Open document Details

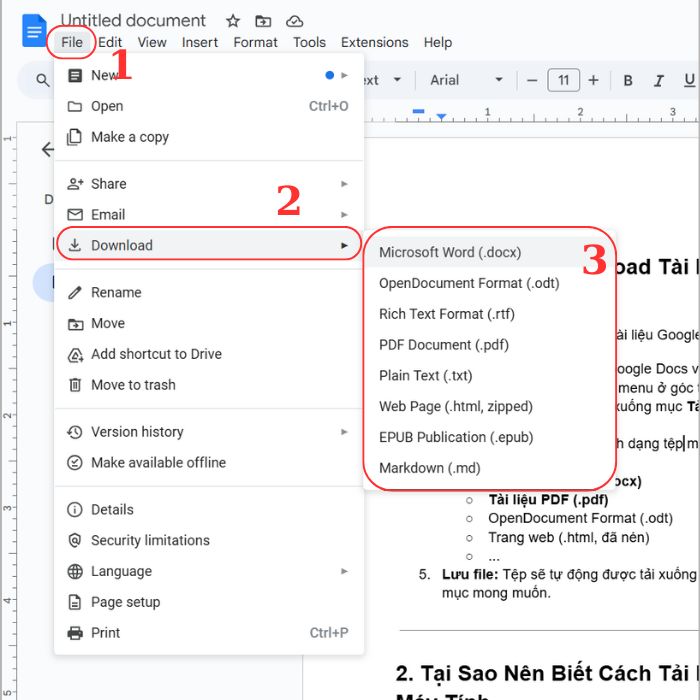tap(208, 509)
